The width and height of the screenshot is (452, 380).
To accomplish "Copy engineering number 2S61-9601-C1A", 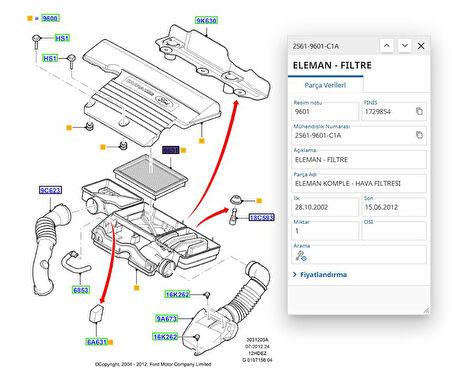I will coord(419,135).
